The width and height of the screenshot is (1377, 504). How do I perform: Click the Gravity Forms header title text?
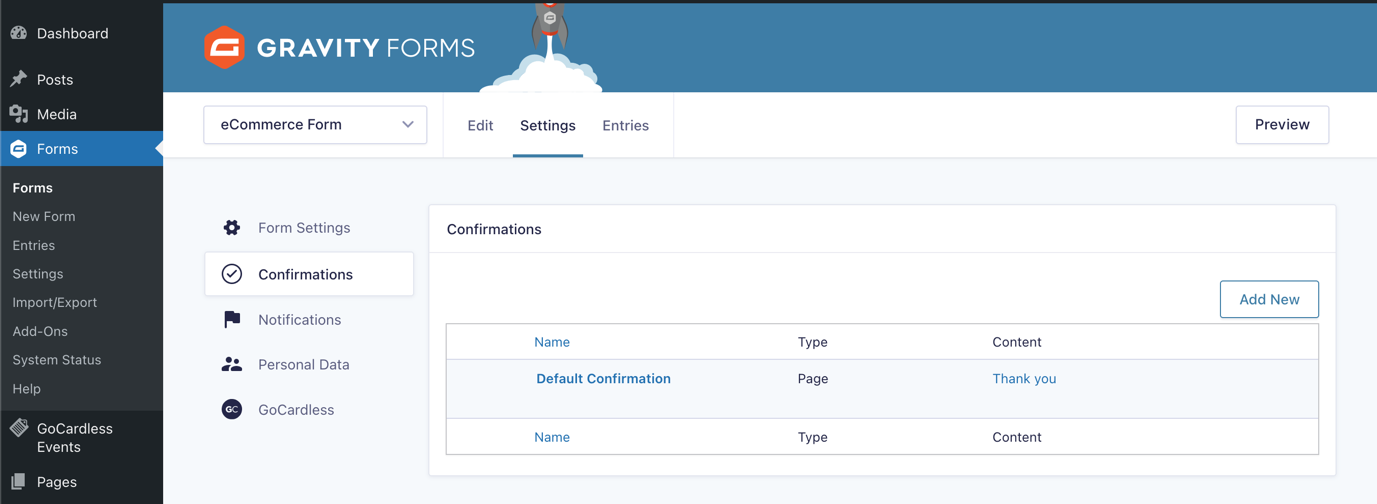pos(366,48)
